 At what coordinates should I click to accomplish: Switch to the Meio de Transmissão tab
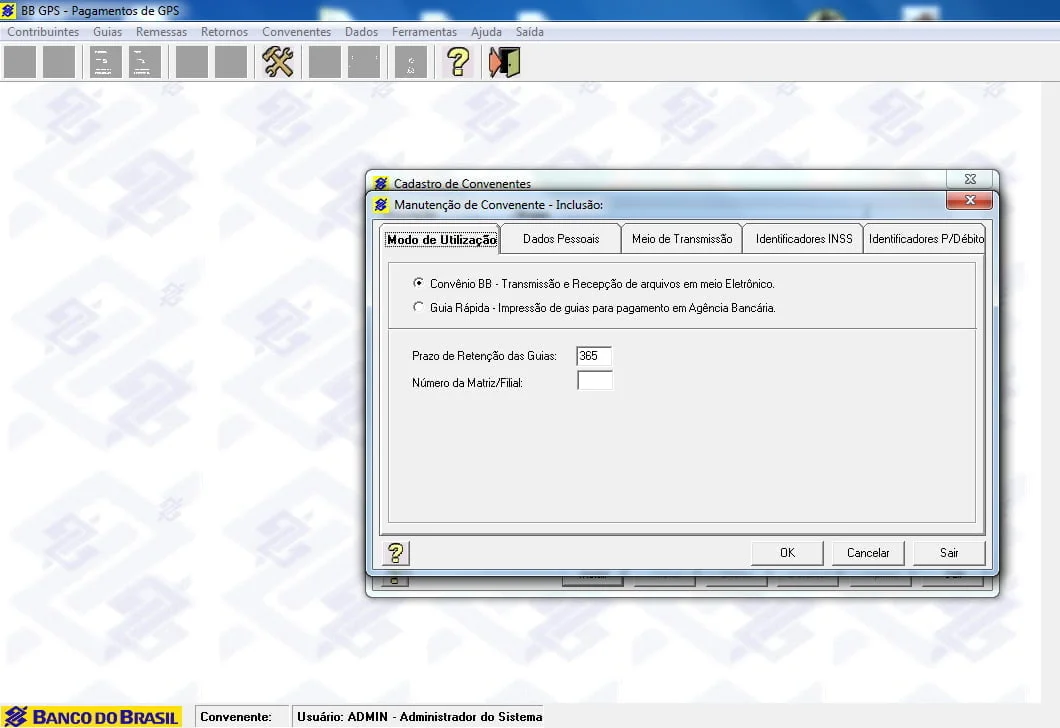(x=681, y=239)
